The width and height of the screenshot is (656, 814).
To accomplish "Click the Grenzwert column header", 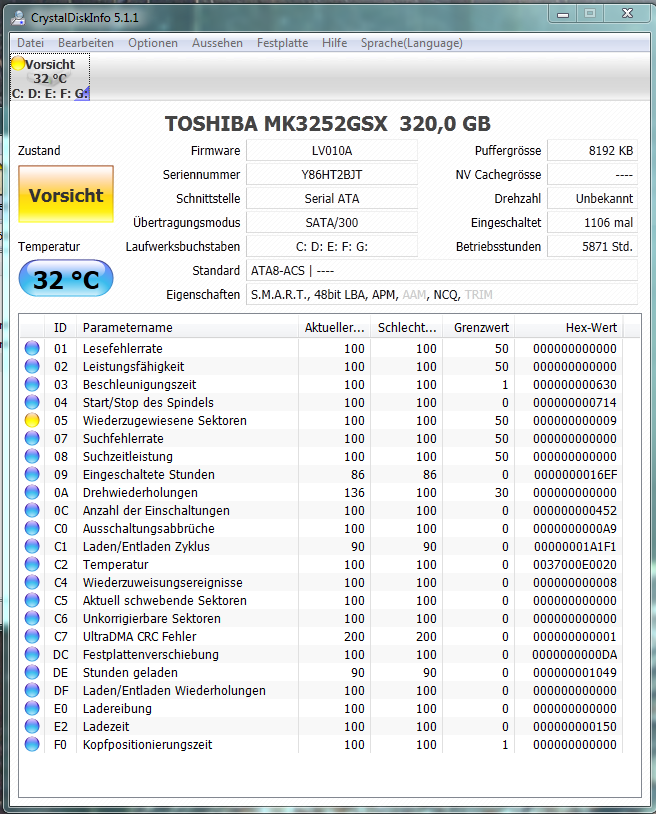I will coord(479,327).
